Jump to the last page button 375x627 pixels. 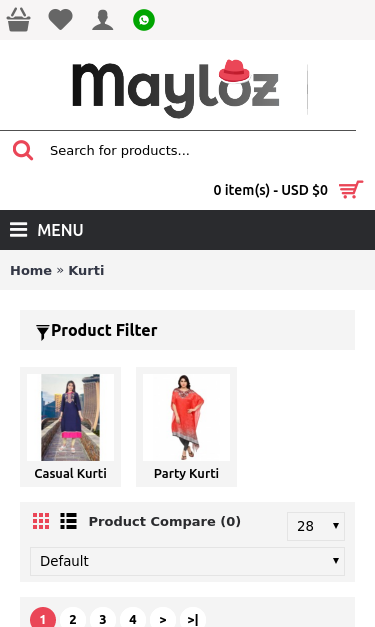tap(193, 619)
